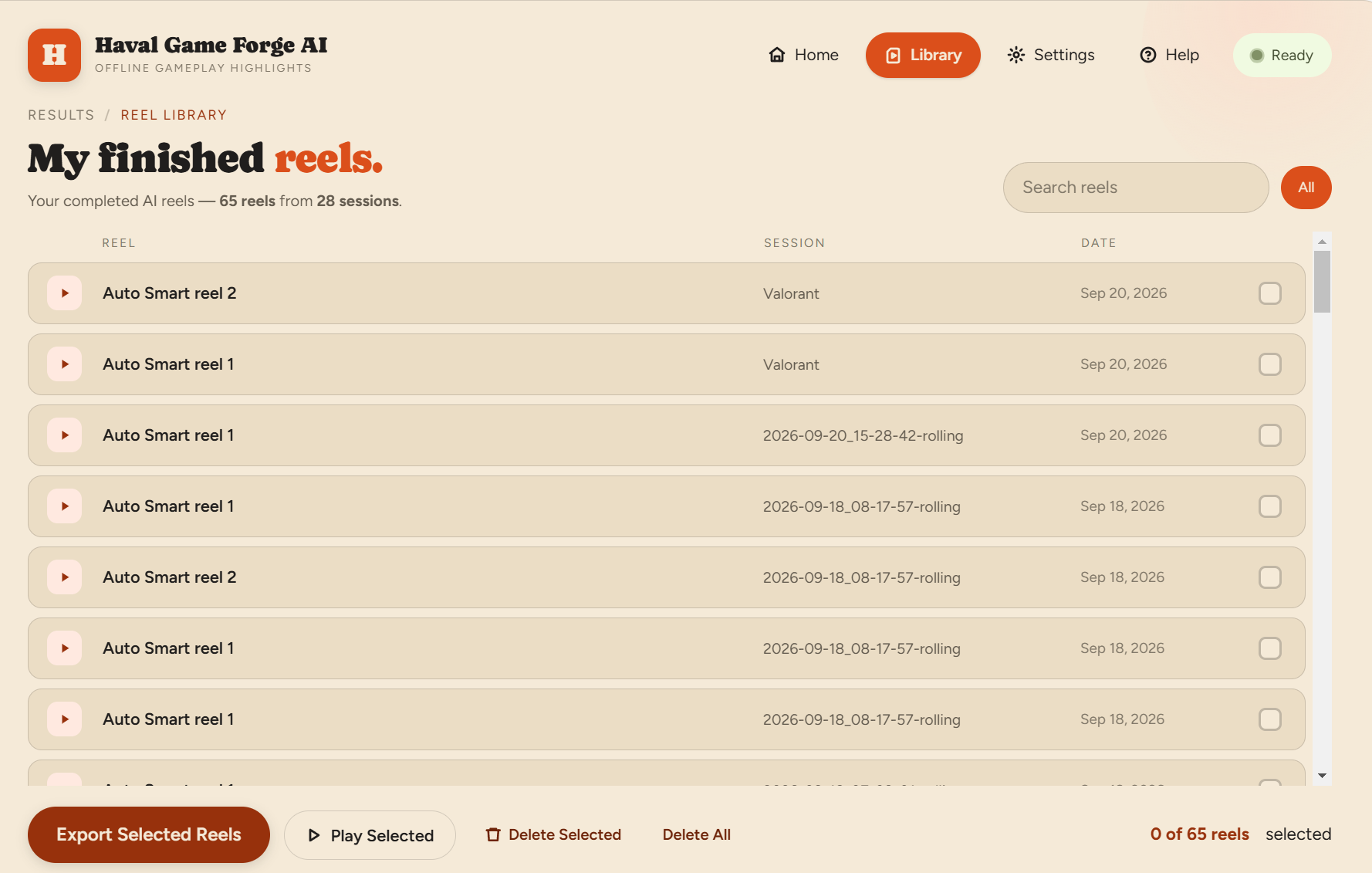The height and width of the screenshot is (873, 1372).
Task: Open the Help page
Action: [1169, 55]
